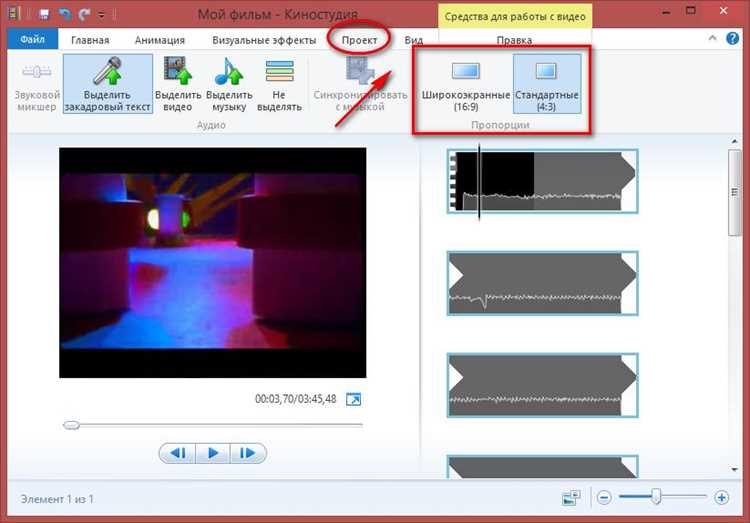750x523 pixels.
Task: Switch to the Главная ribbon tab
Action: 90,40
